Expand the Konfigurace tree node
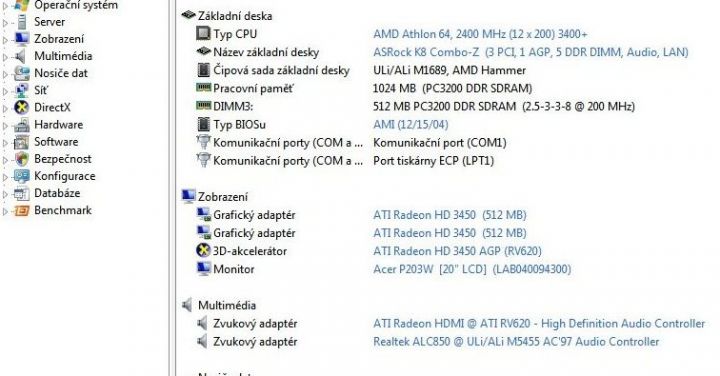Image resolution: width=720 pixels, height=376 pixels. tap(6, 177)
